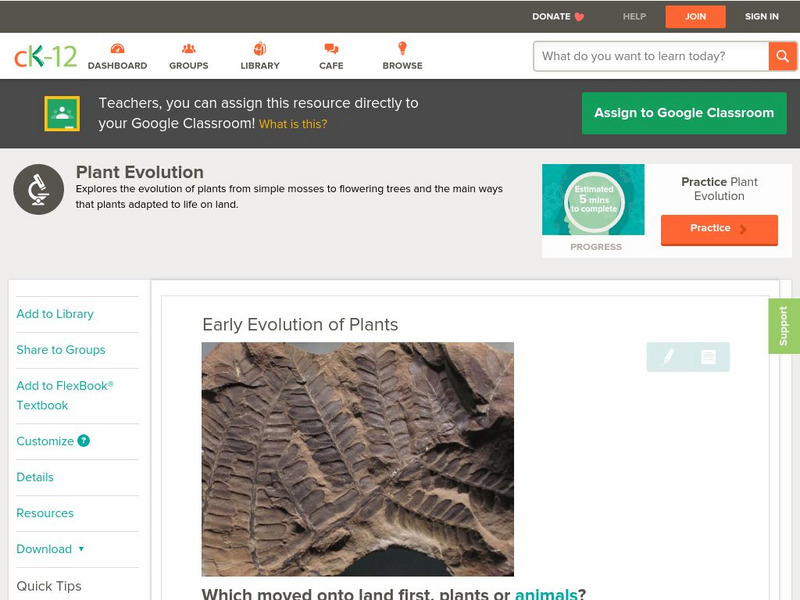Click the Download link text

(44, 549)
